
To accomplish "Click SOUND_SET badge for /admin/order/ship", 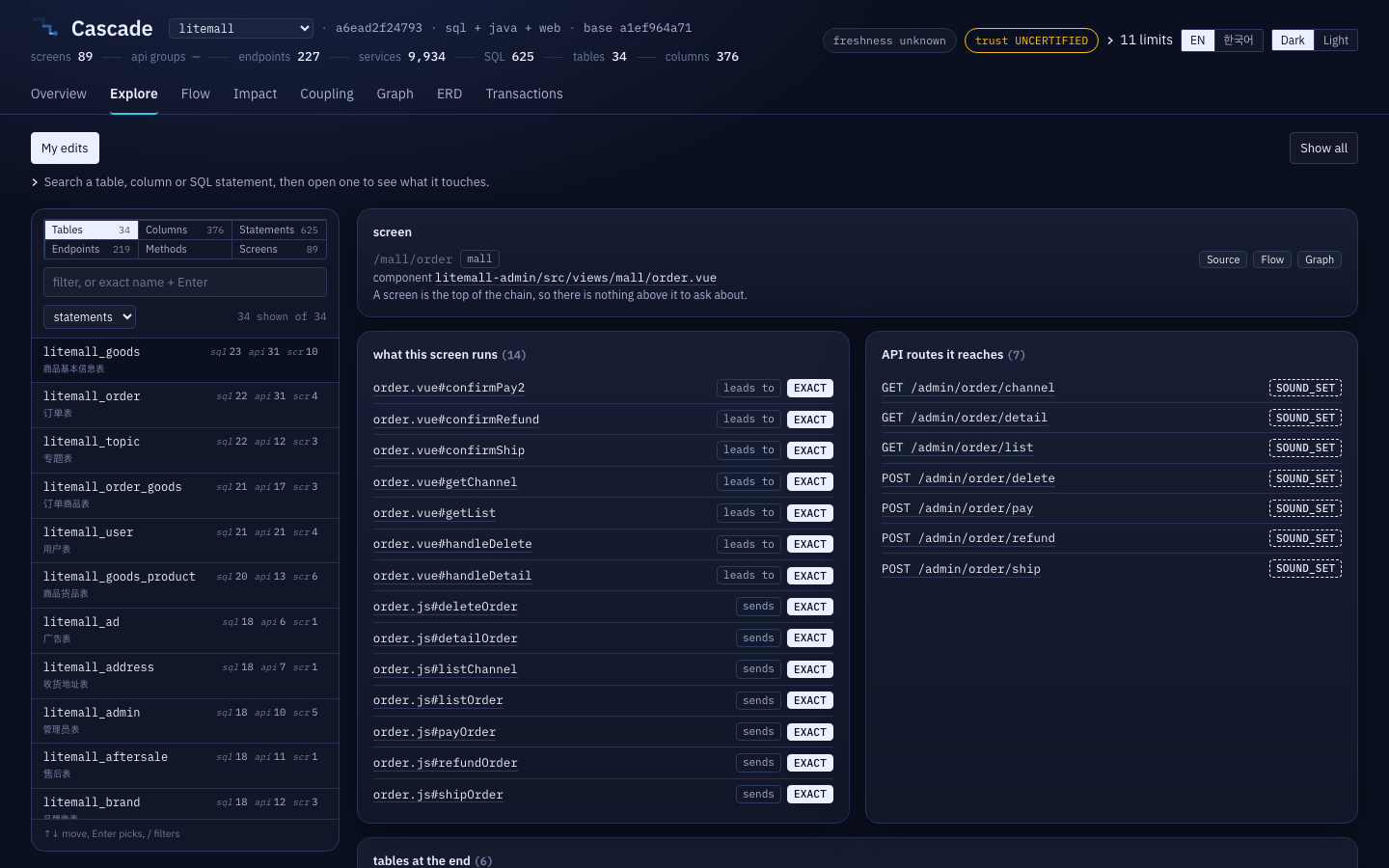I will [1305, 569].
